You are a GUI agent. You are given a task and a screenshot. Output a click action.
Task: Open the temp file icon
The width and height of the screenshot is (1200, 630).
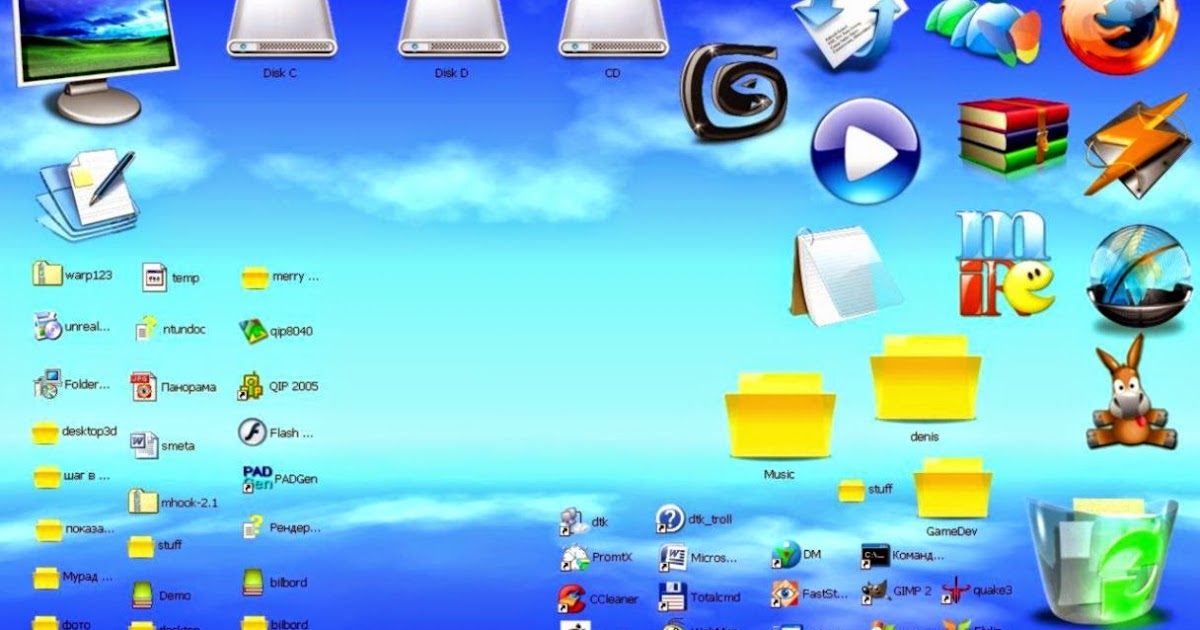[x=154, y=277]
